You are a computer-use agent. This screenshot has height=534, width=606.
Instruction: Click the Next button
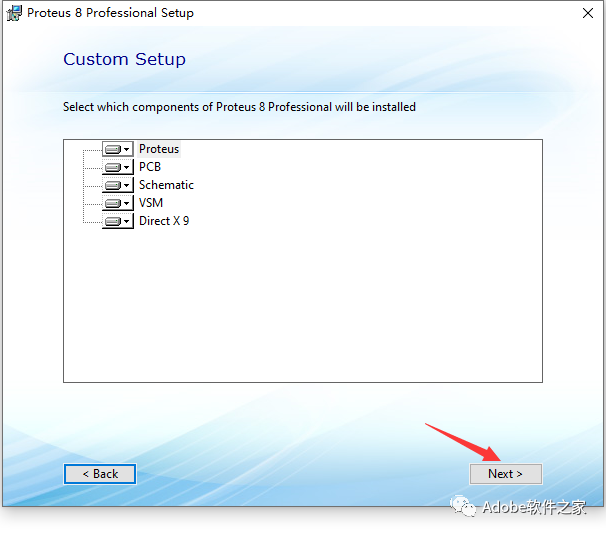[506, 474]
